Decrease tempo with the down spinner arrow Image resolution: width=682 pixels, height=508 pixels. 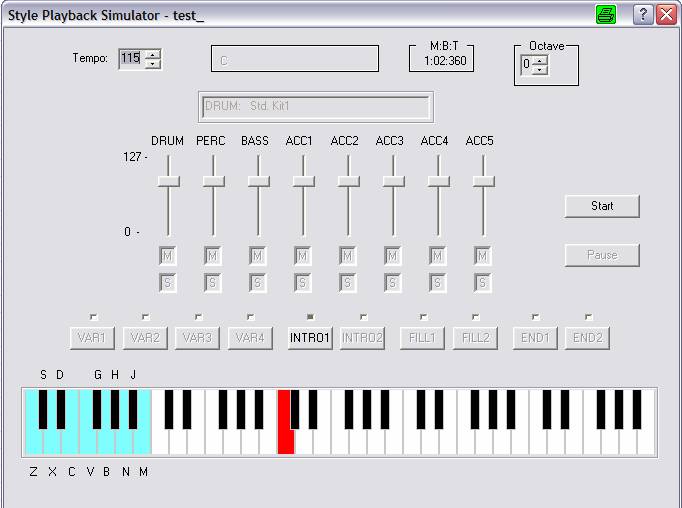click(x=153, y=64)
